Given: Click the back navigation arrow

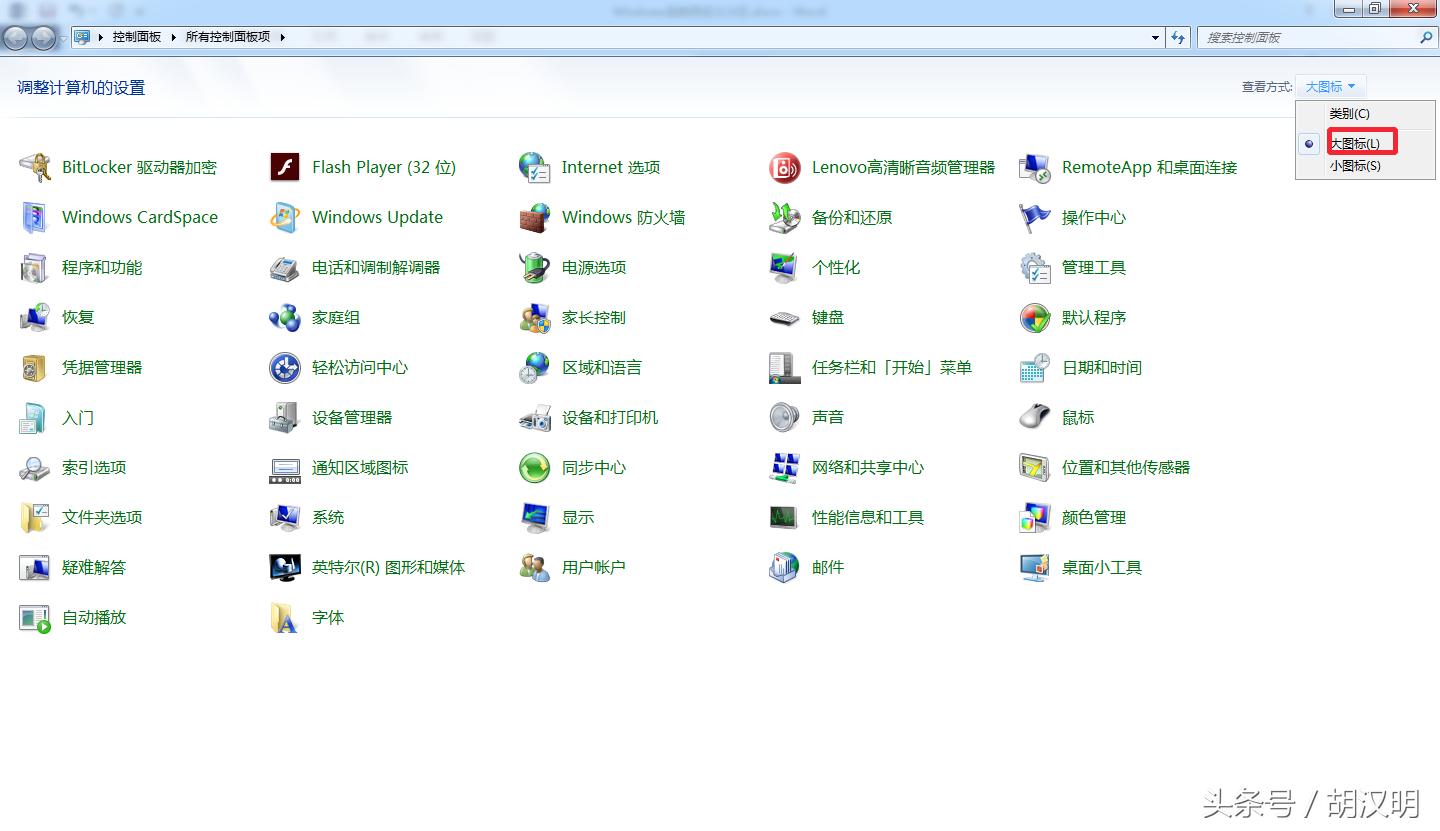Looking at the screenshot, I should [14, 37].
